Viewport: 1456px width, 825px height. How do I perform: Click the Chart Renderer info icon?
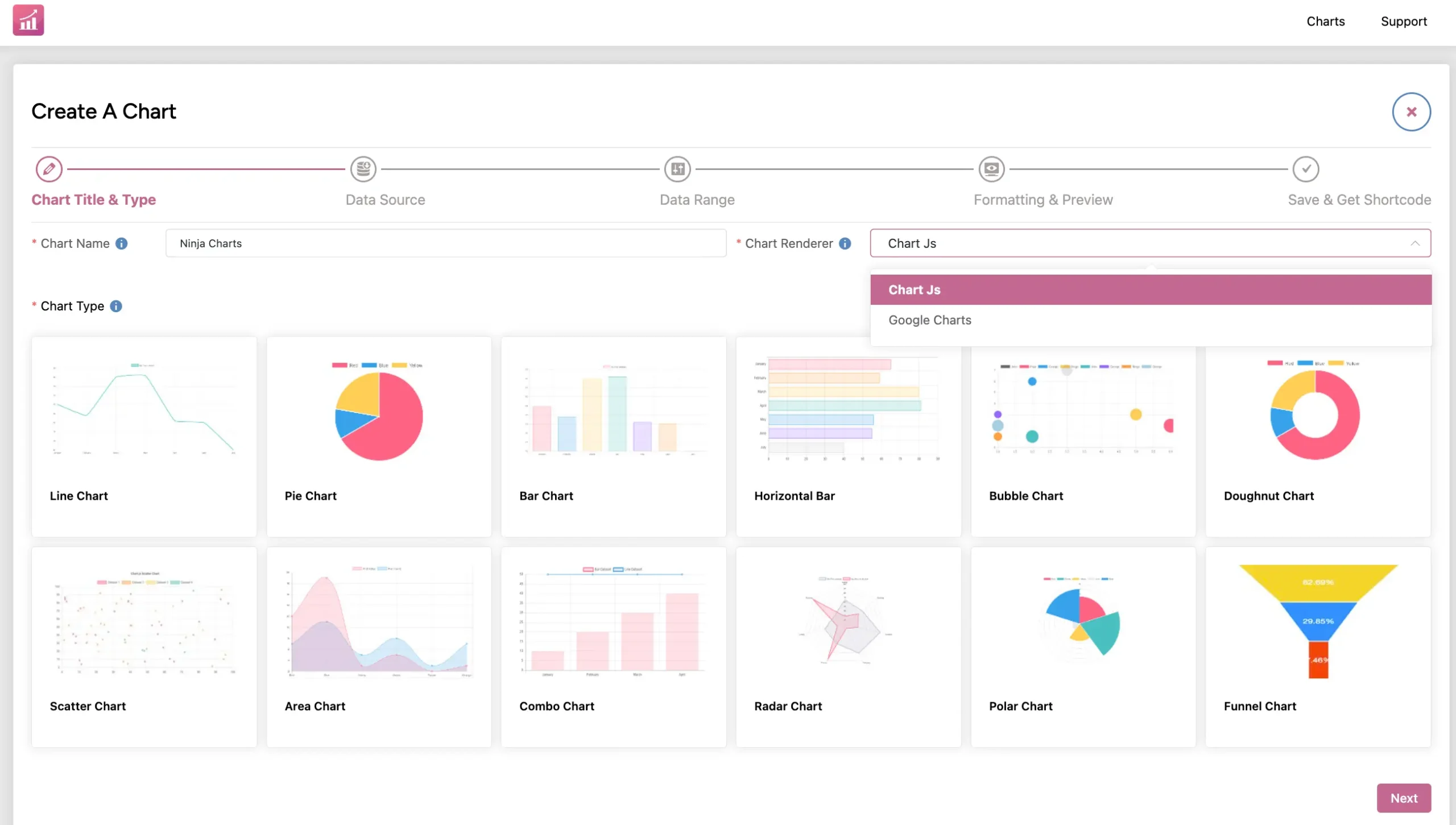[x=845, y=243]
